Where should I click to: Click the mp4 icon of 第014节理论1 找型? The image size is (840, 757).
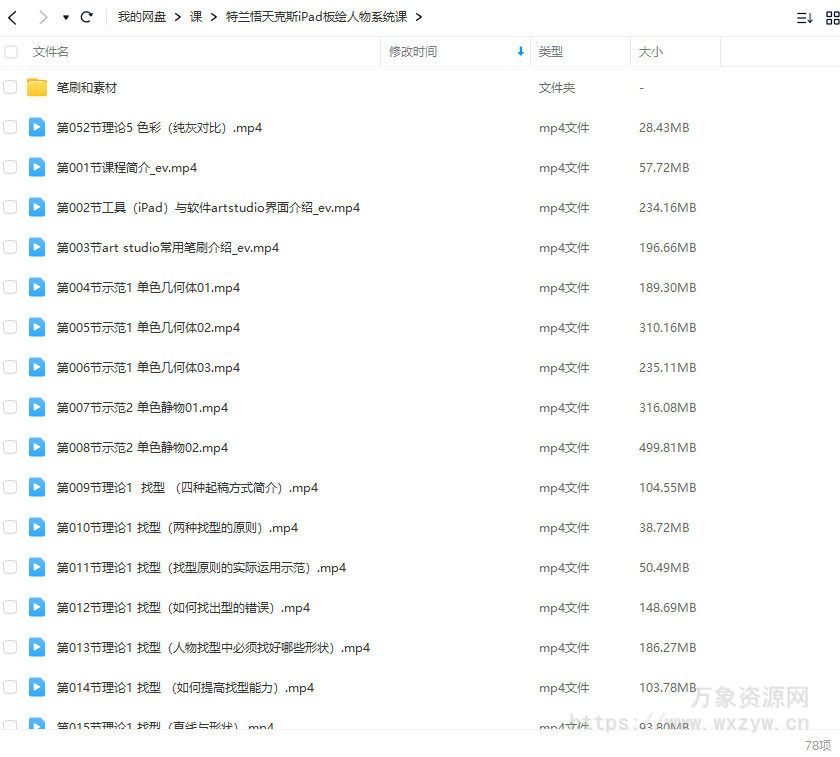click(x=37, y=687)
